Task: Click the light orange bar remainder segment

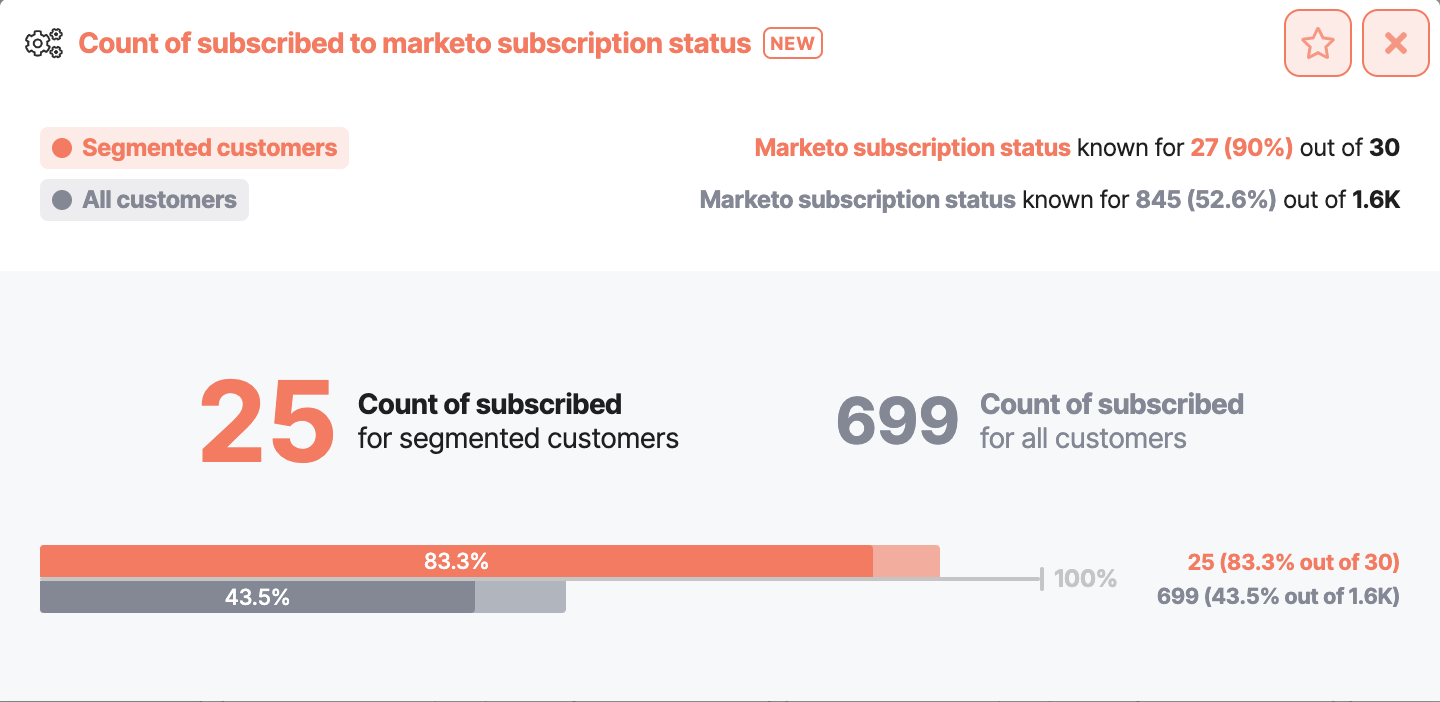Action: (x=906, y=561)
